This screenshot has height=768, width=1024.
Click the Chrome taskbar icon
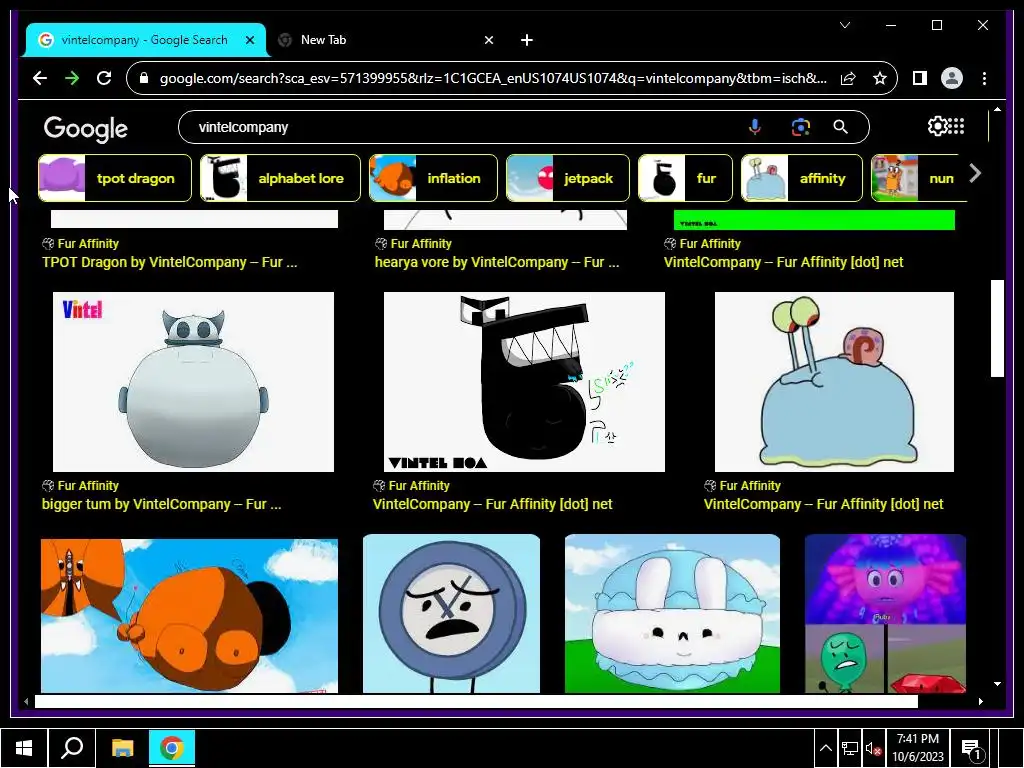click(x=172, y=748)
